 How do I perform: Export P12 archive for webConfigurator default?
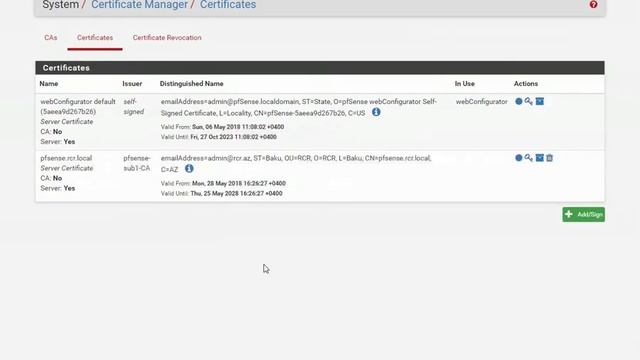540,101
